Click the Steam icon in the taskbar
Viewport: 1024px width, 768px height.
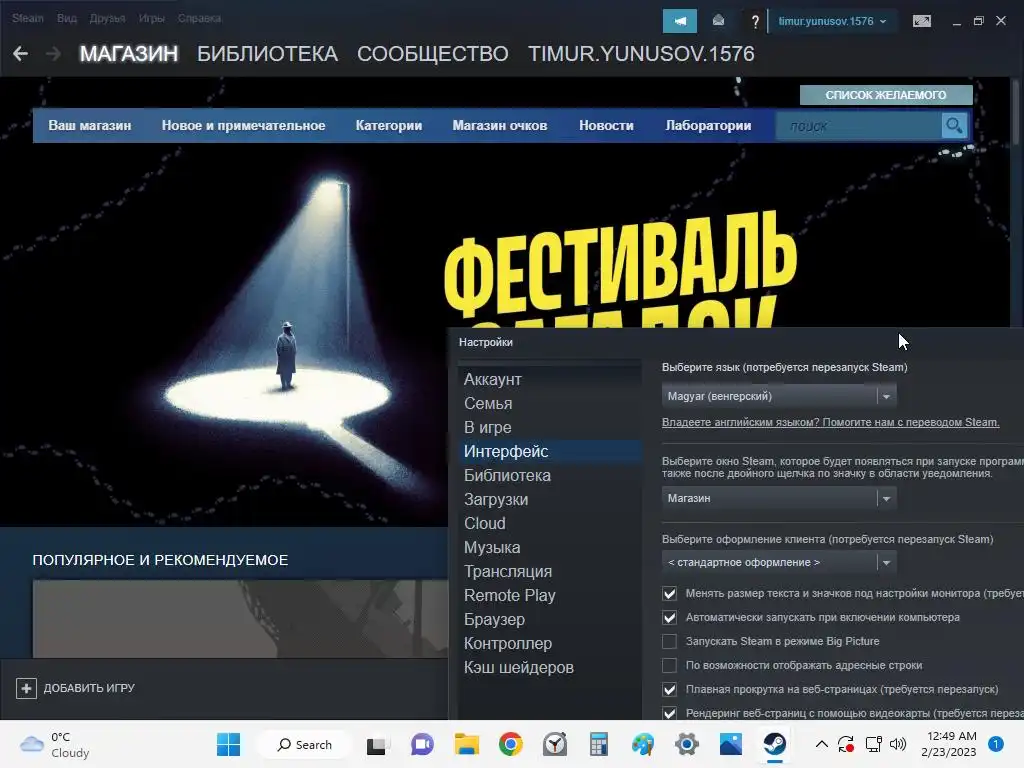click(x=775, y=744)
